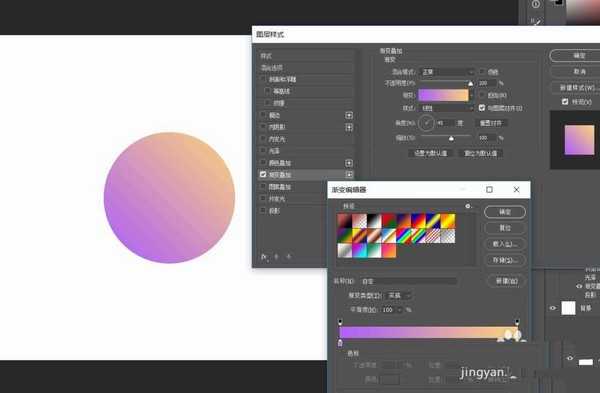Screen dimensions: 600x393
Task: Select the Blue, Red, Yellow gradient preset
Action: pyautogui.click(x=419, y=221)
